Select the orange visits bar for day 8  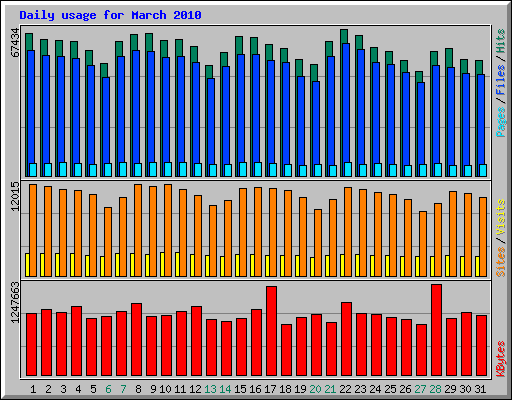click(x=138, y=230)
